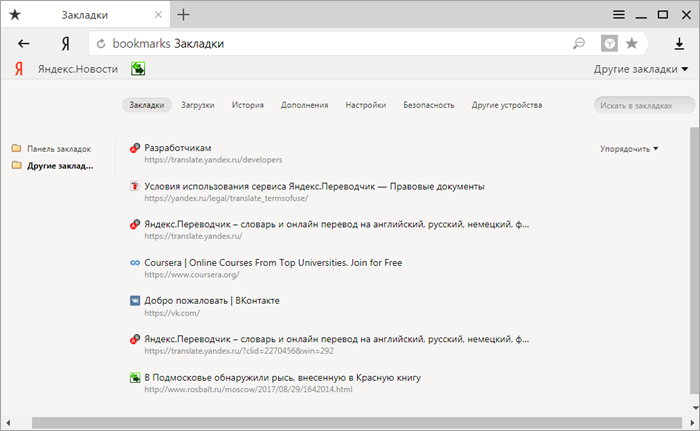Click the Rosbalt favicon in bookmark list

135,378
